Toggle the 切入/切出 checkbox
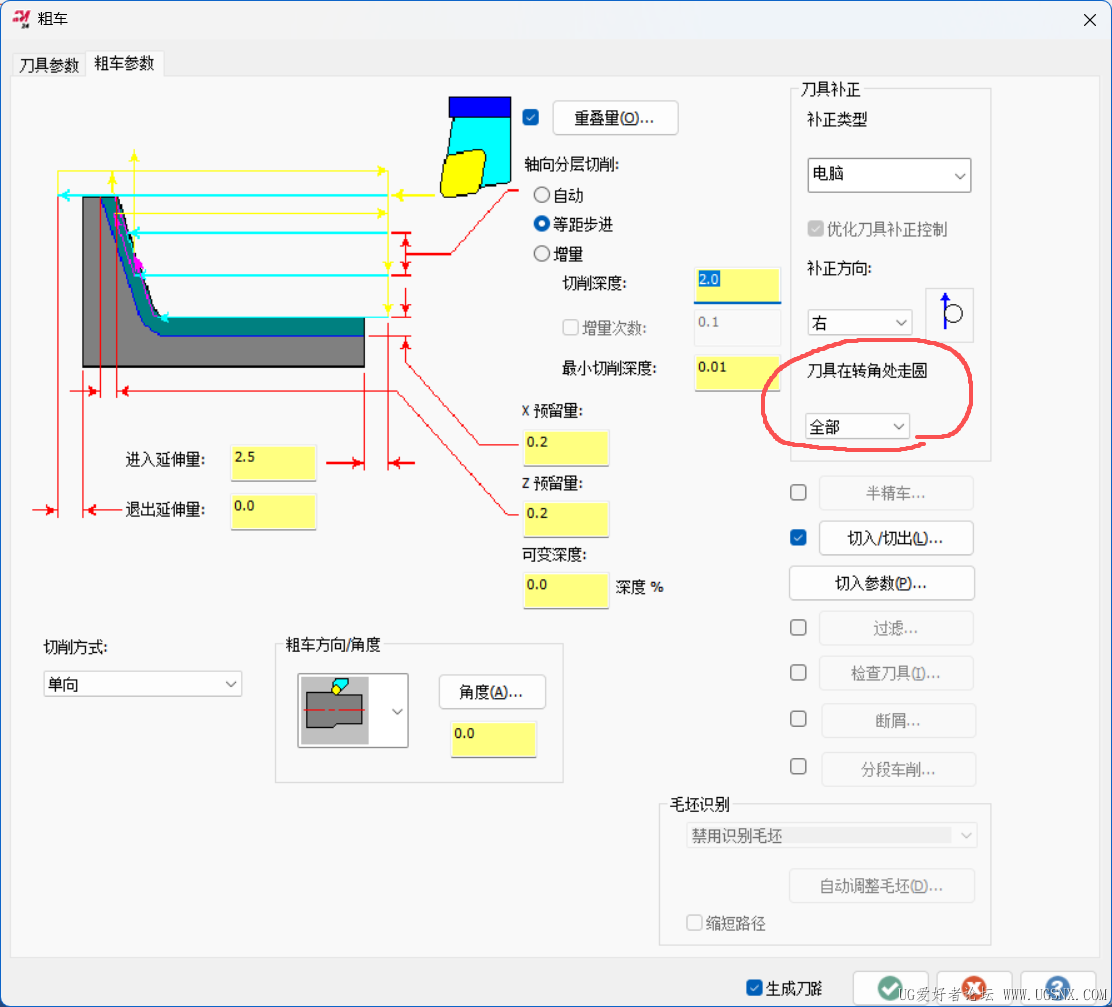1112x1007 pixels. [x=799, y=538]
